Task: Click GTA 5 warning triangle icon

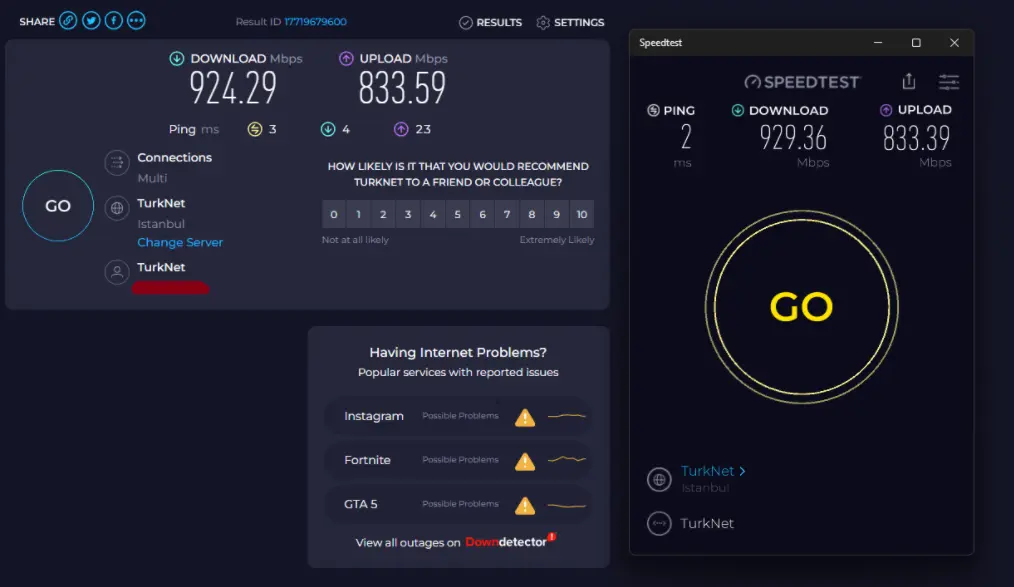Action: (x=525, y=506)
